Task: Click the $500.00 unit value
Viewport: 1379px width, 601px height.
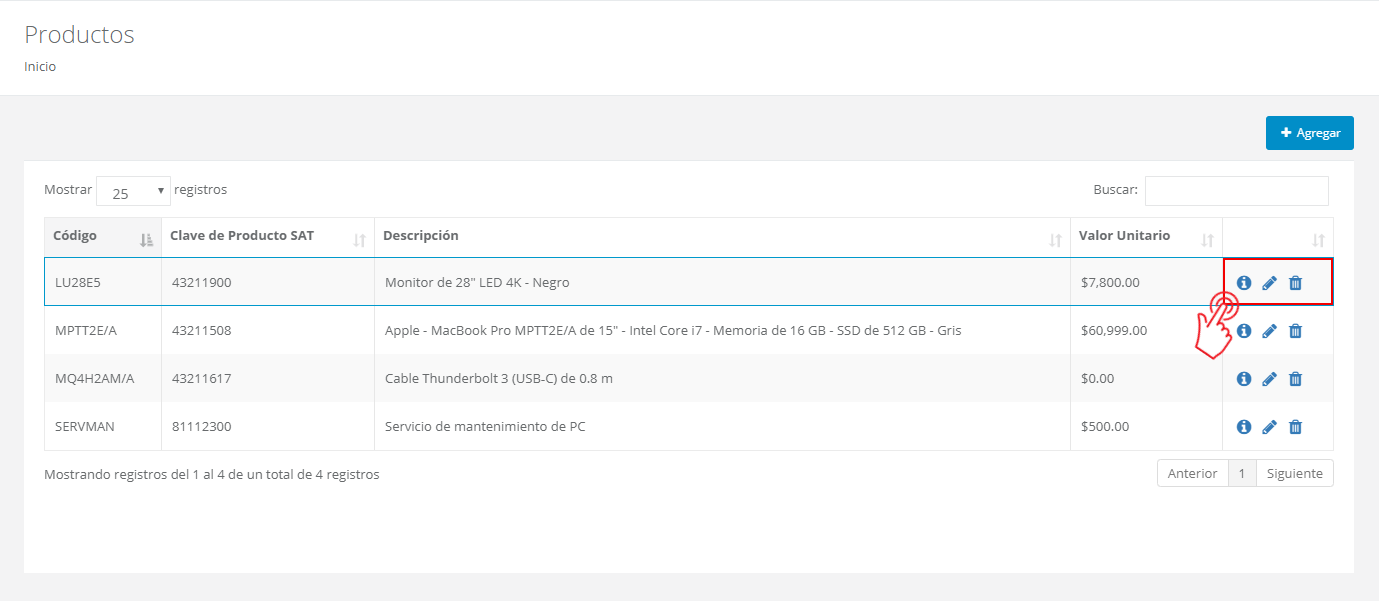Action: pyautogui.click(x=1105, y=427)
